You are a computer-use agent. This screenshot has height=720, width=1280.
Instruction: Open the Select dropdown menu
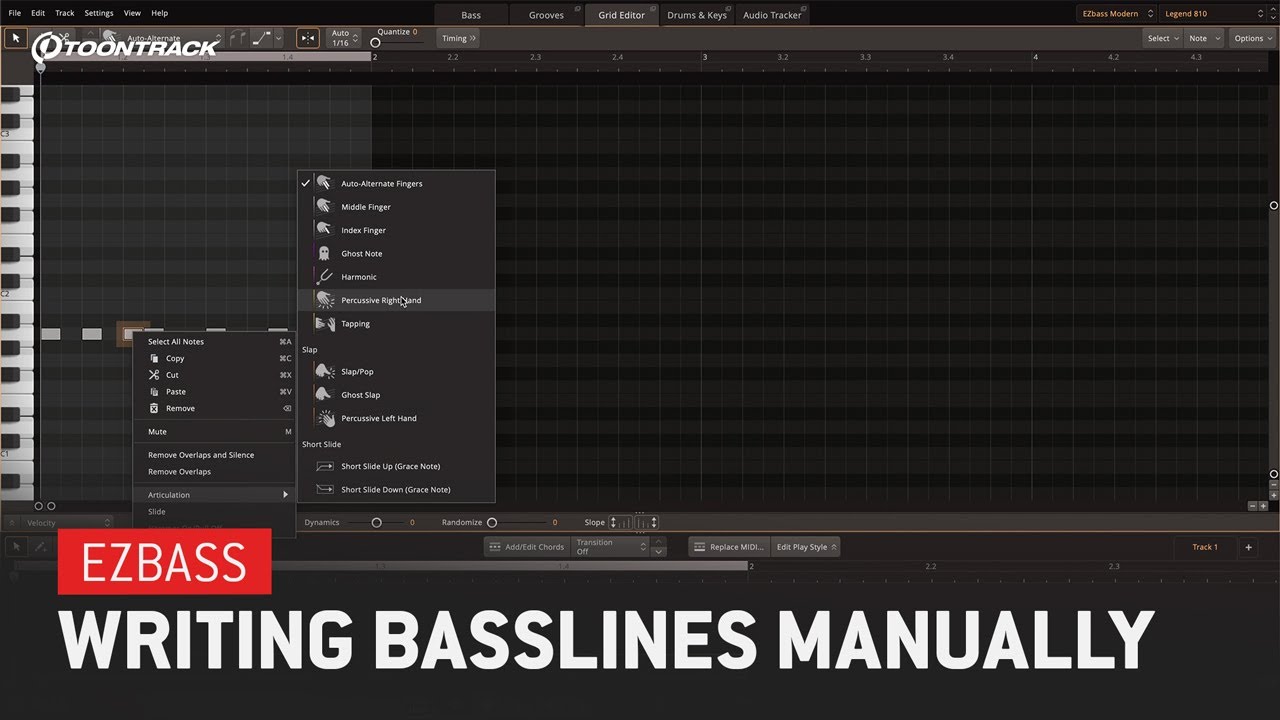1163,38
